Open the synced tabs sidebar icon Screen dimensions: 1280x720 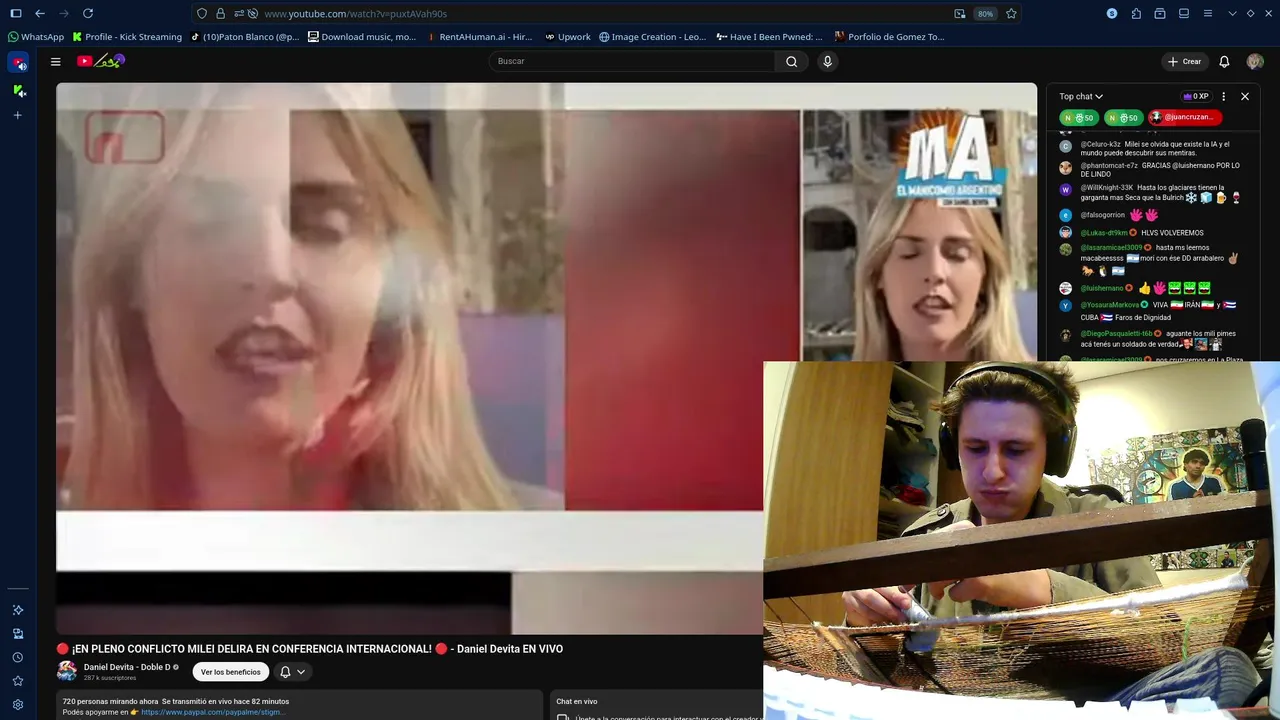18,634
